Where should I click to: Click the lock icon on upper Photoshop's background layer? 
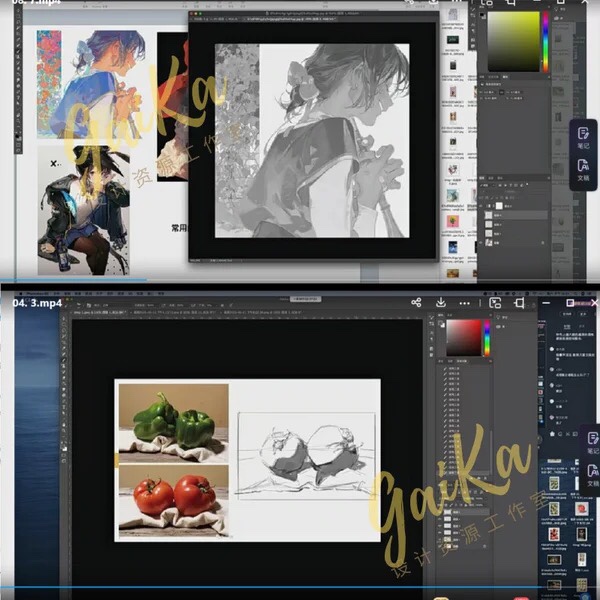point(543,243)
